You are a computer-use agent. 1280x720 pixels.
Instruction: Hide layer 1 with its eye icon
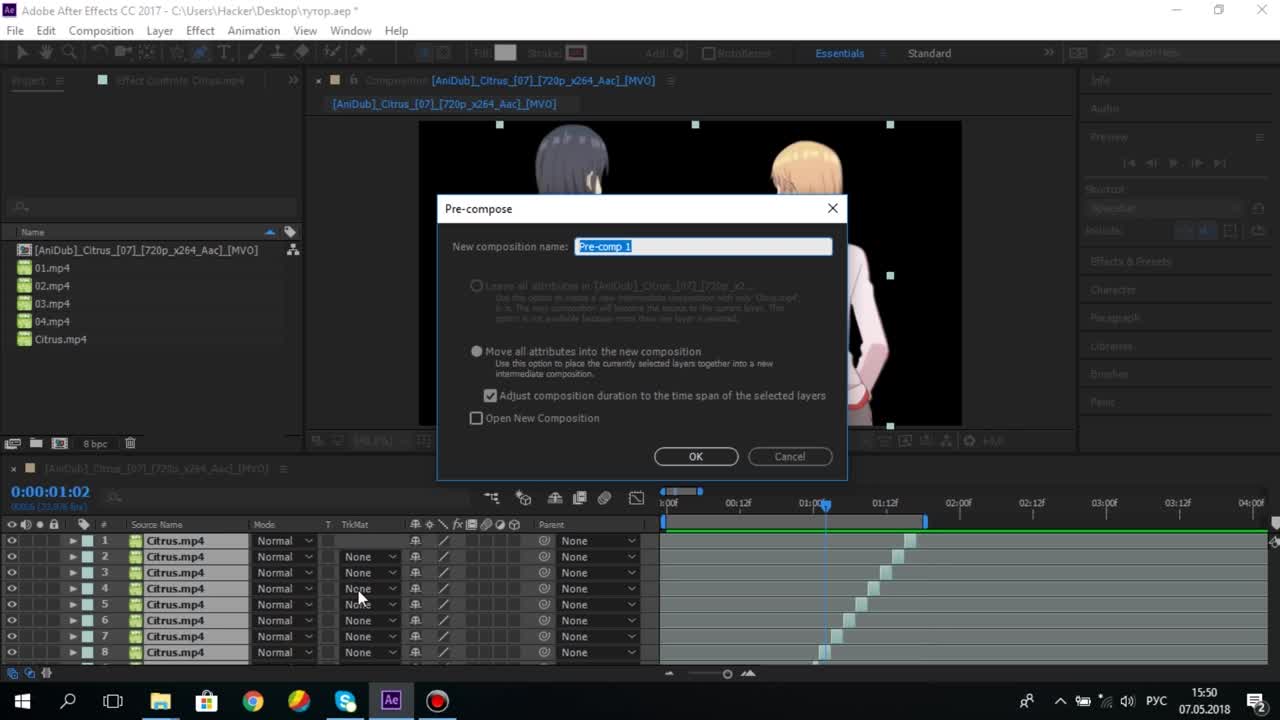[12, 541]
